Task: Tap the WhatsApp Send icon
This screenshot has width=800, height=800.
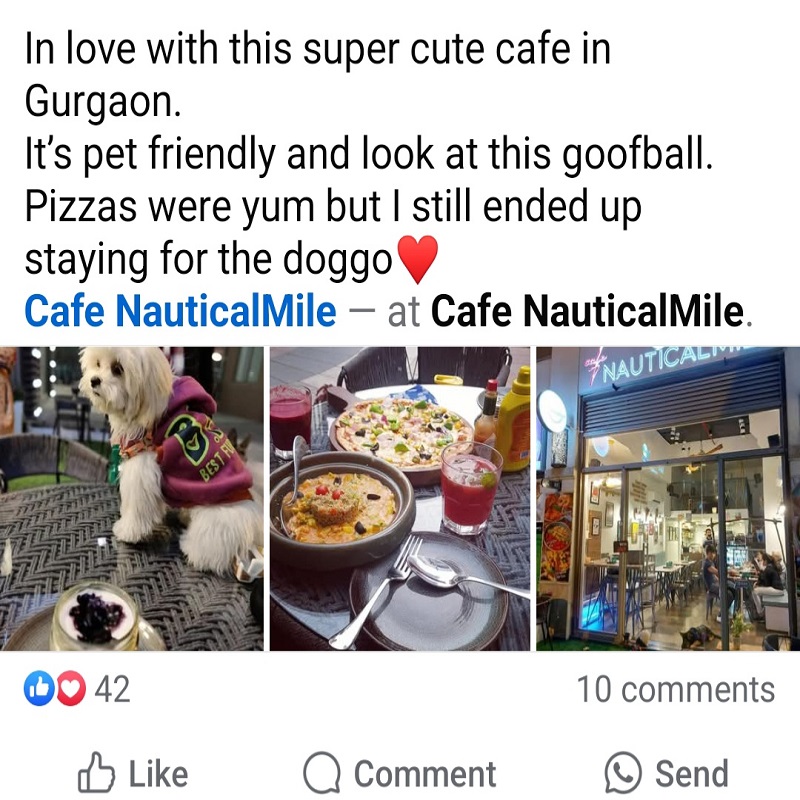Action: tap(623, 772)
